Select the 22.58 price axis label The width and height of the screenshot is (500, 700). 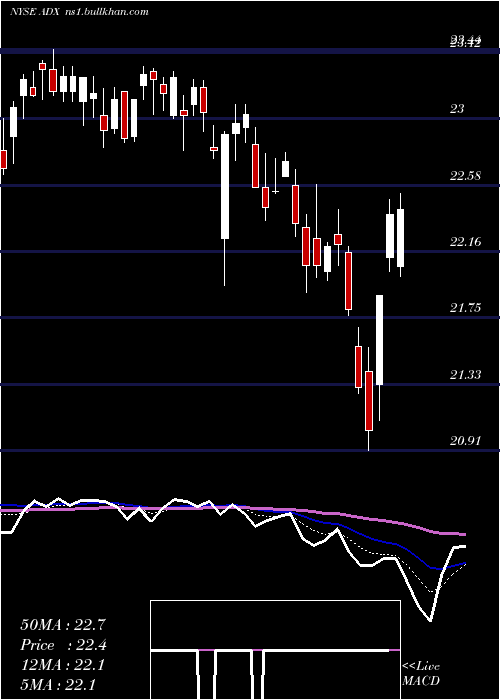(465, 175)
